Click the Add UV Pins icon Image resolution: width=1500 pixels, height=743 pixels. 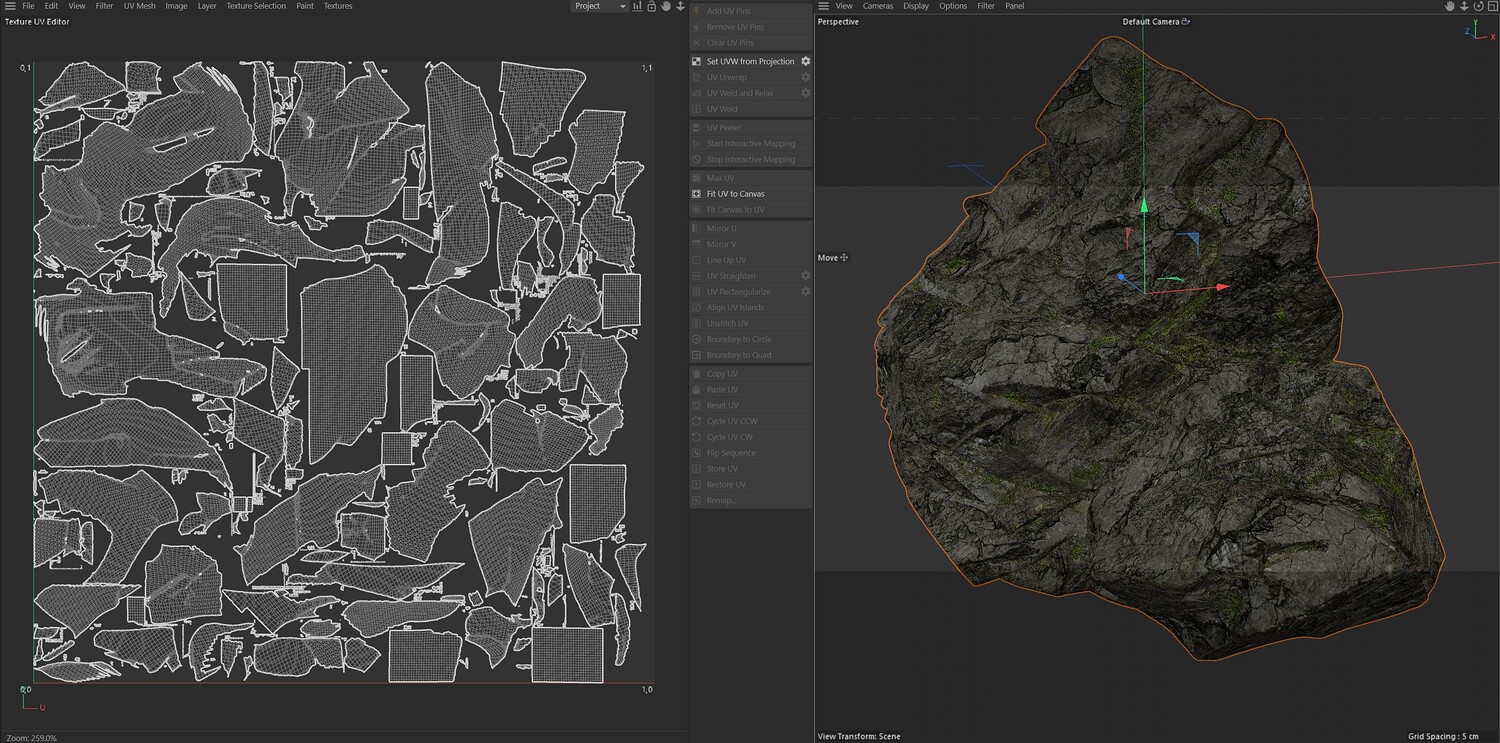tap(697, 11)
